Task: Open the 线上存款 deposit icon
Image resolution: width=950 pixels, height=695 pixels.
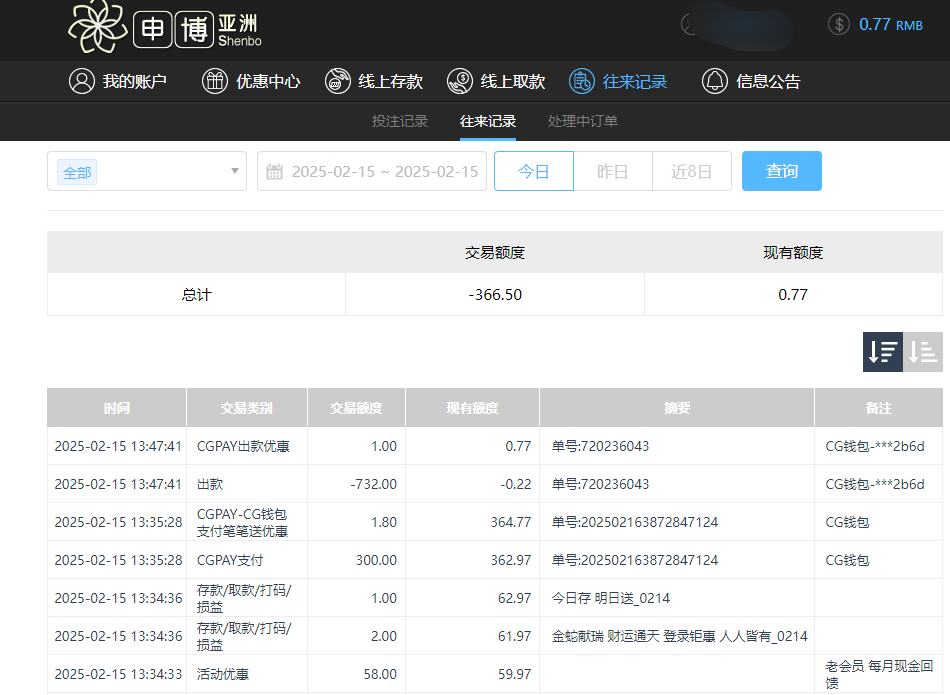Action: (337, 81)
